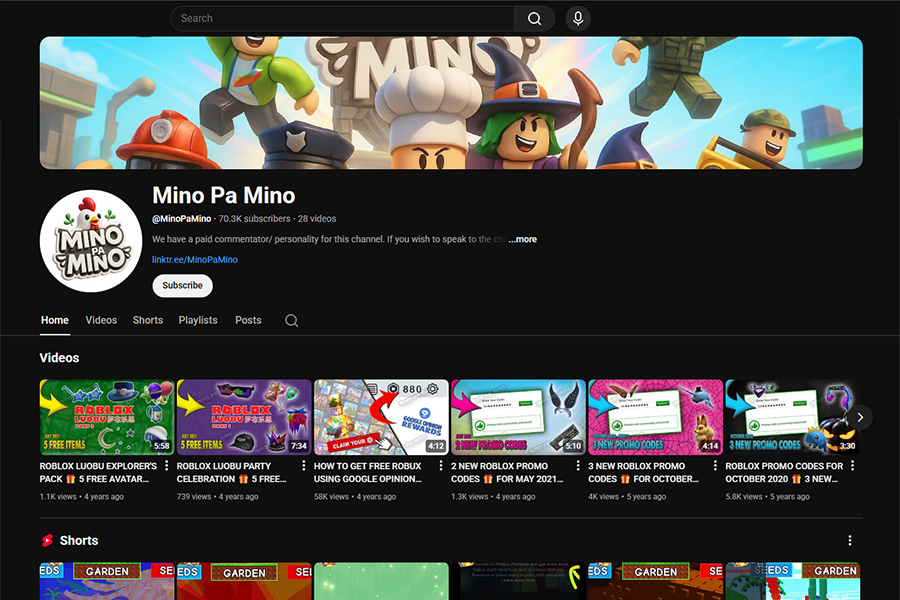This screenshot has height=600, width=900.
Task: Open options on OCTOBER 2020 promo codes video
Action: [851, 465]
